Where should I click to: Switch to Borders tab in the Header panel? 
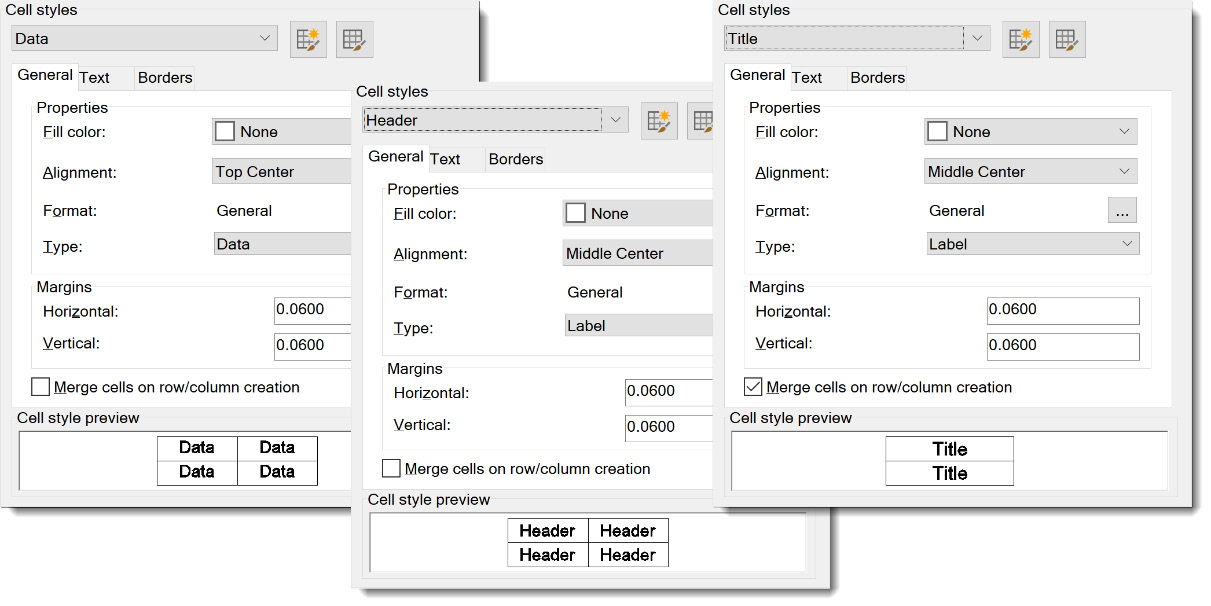pyautogui.click(x=516, y=160)
